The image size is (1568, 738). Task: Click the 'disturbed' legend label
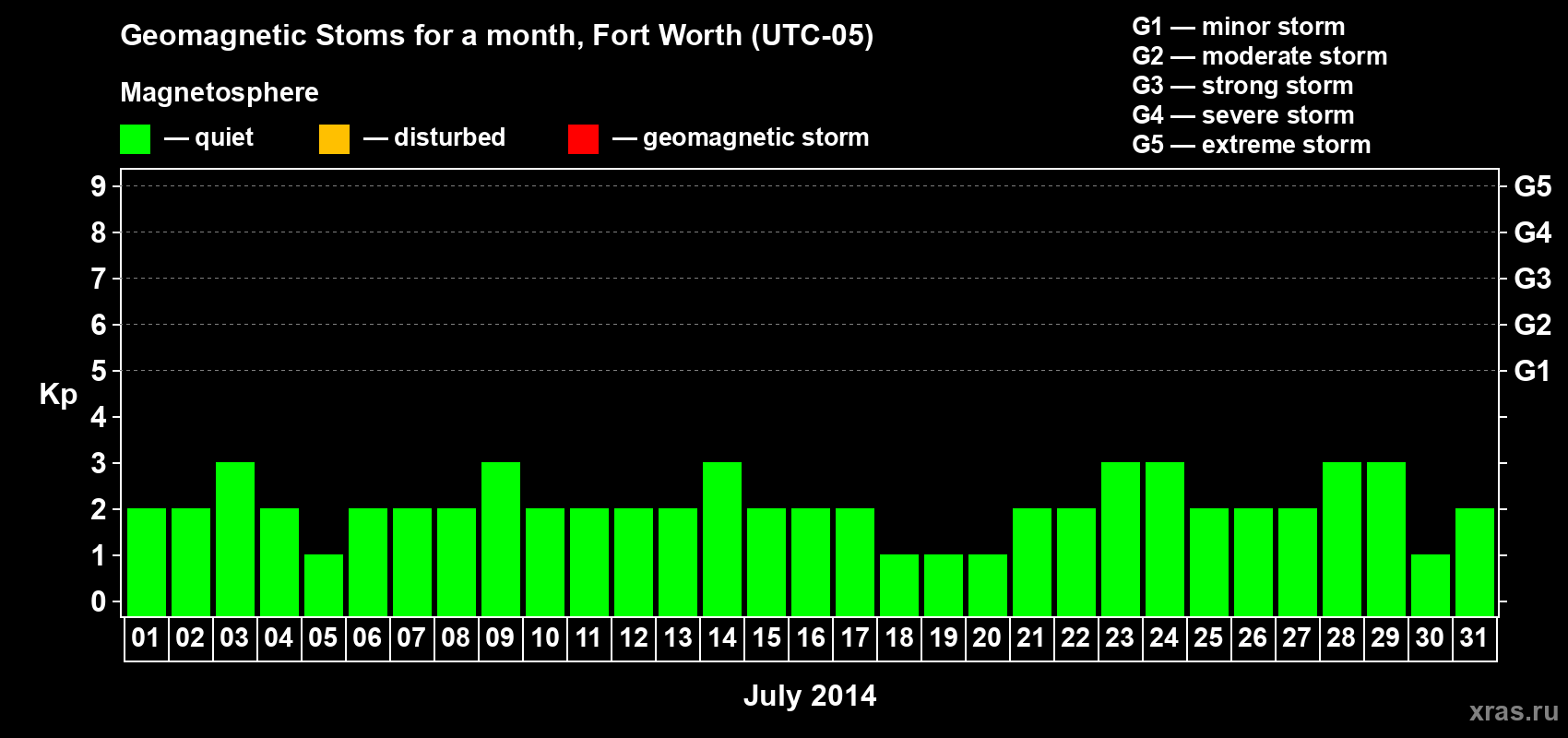tap(449, 137)
